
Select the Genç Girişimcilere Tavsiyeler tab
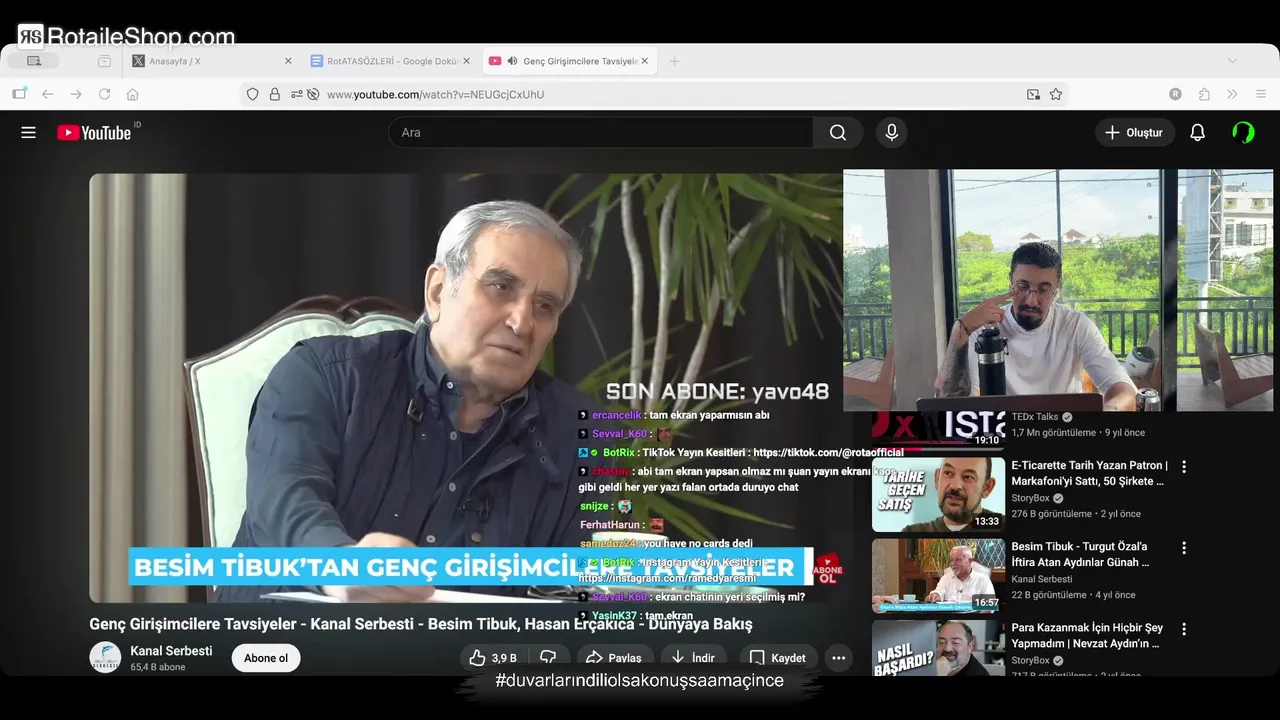[571, 61]
